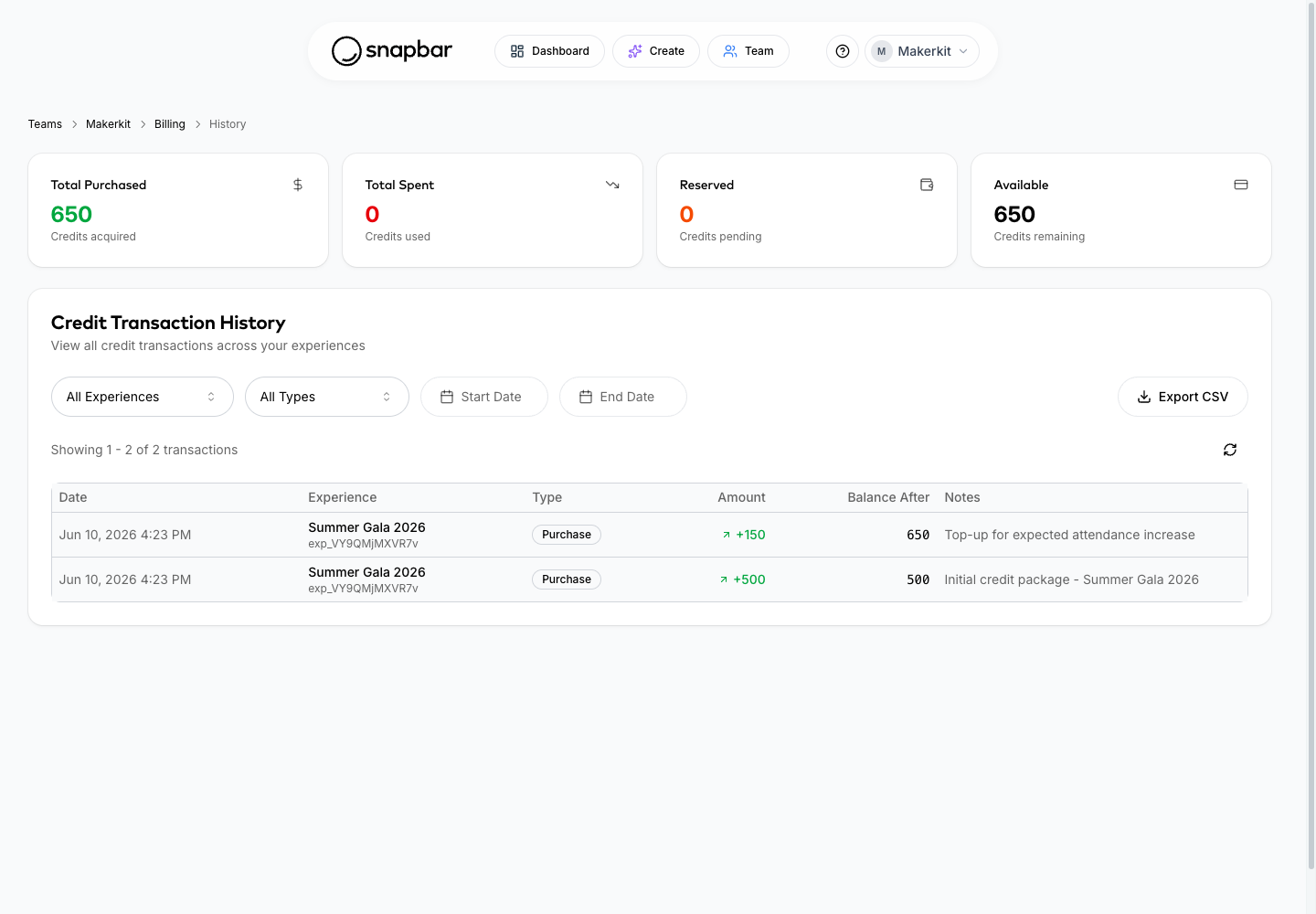Image resolution: width=1316 pixels, height=914 pixels.
Task: Click the Total Purchased 650 value
Action: (x=71, y=214)
